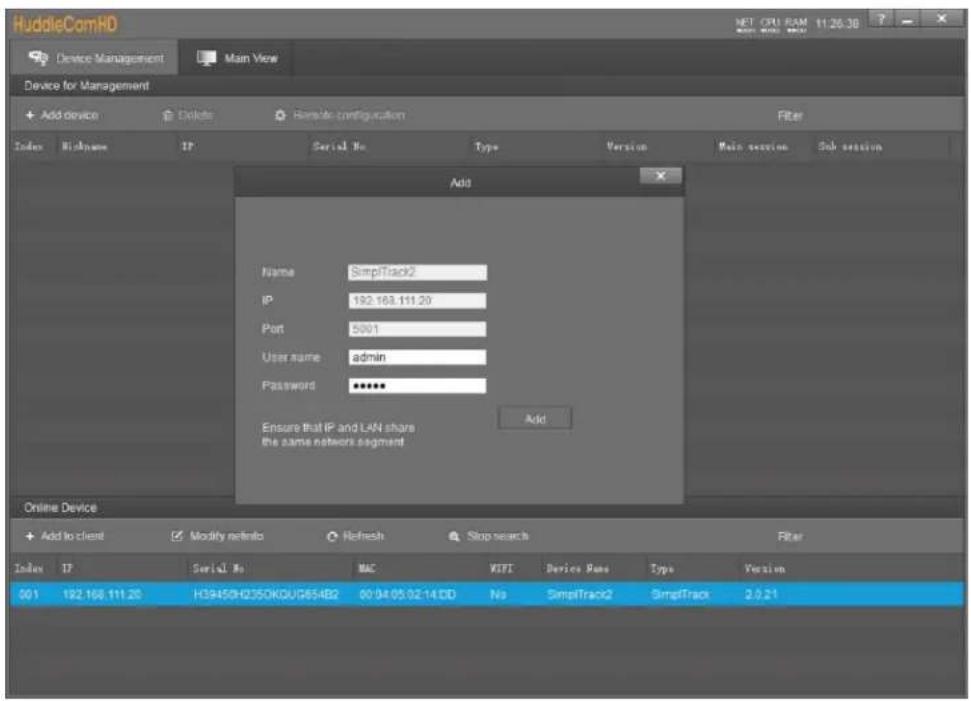The image size is (971, 701).
Task: Click the Refresh circular arrow icon
Action: click(333, 536)
